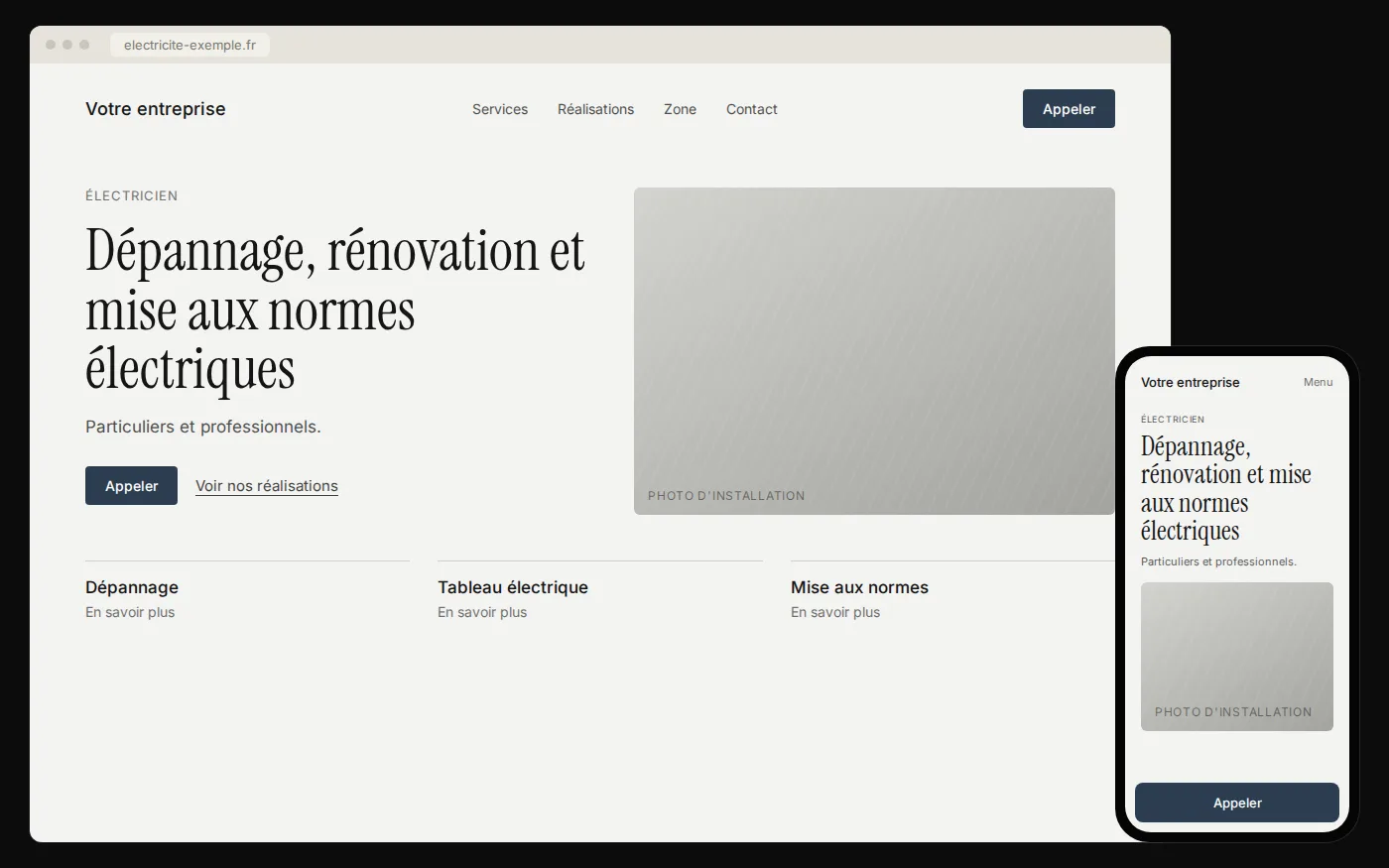Open the Menu toggle in the mobile preview
Image resolution: width=1389 pixels, height=868 pixels.
(x=1318, y=382)
